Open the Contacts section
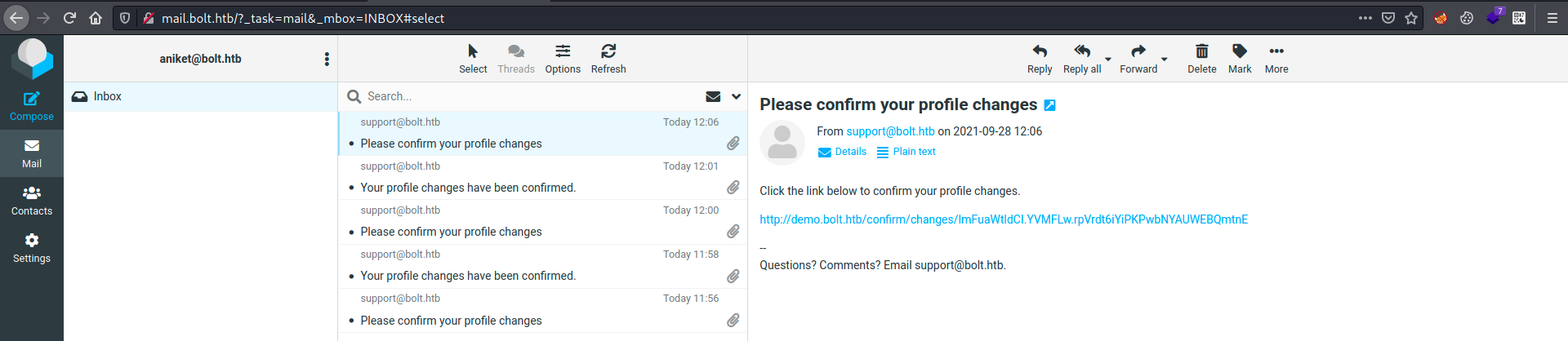 click(x=31, y=201)
